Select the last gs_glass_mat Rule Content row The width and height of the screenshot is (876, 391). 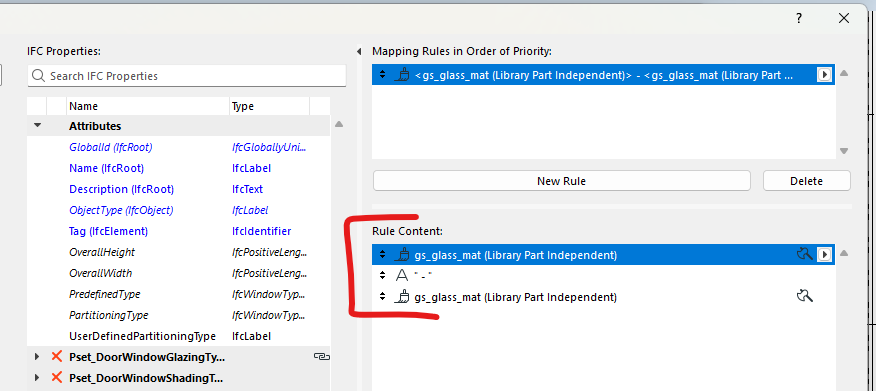coord(603,297)
